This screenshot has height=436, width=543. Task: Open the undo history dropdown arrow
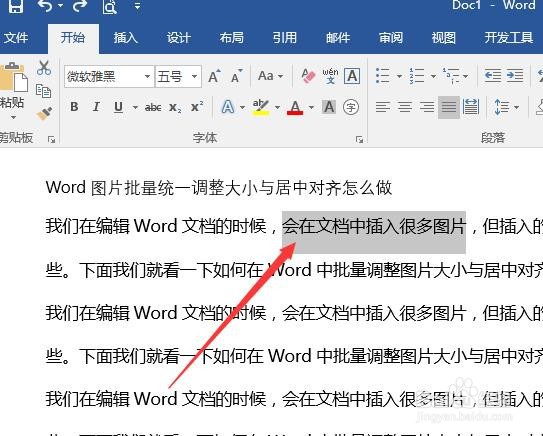point(60,6)
